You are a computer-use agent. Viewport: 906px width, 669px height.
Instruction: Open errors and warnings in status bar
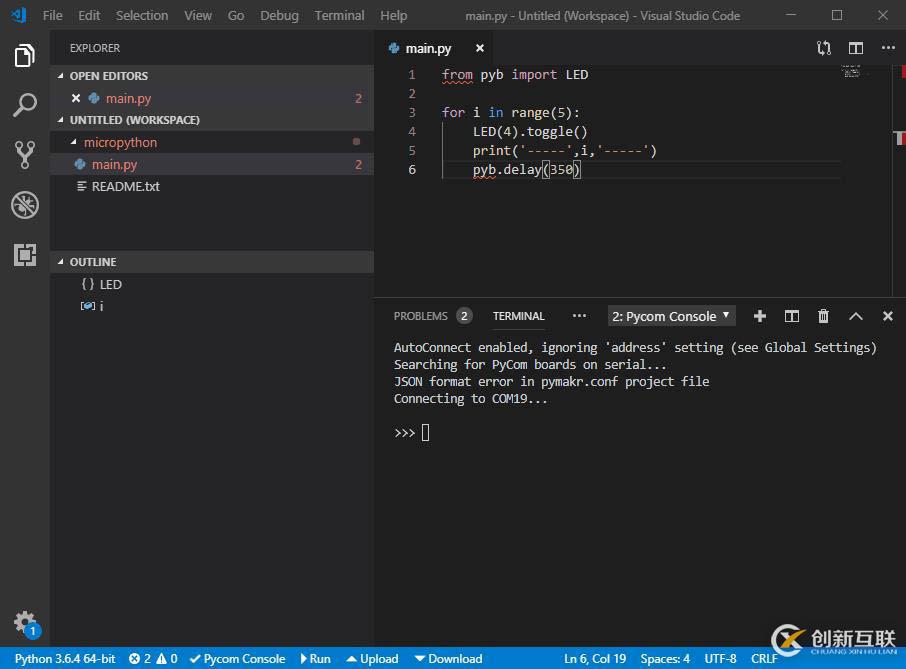[x=153, y=659]
